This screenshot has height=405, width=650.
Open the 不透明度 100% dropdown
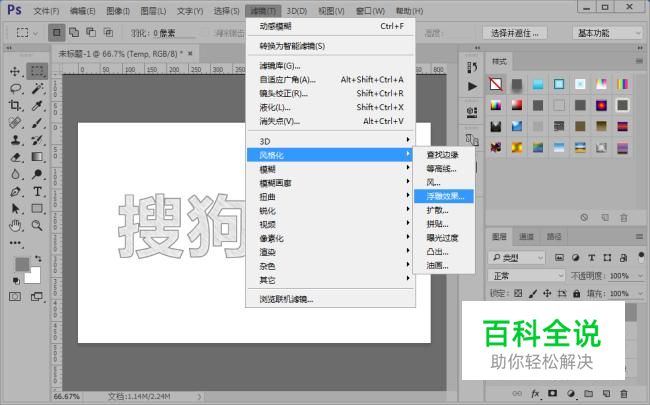point(640,276)
